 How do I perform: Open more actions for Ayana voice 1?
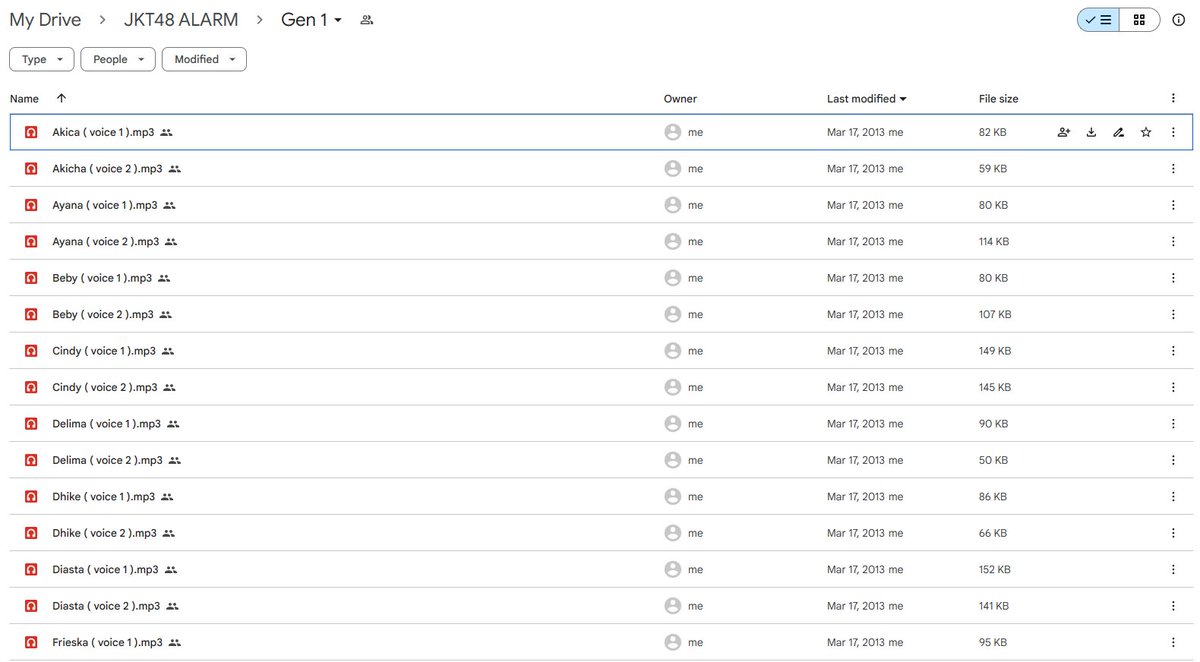coord(1173,205)
